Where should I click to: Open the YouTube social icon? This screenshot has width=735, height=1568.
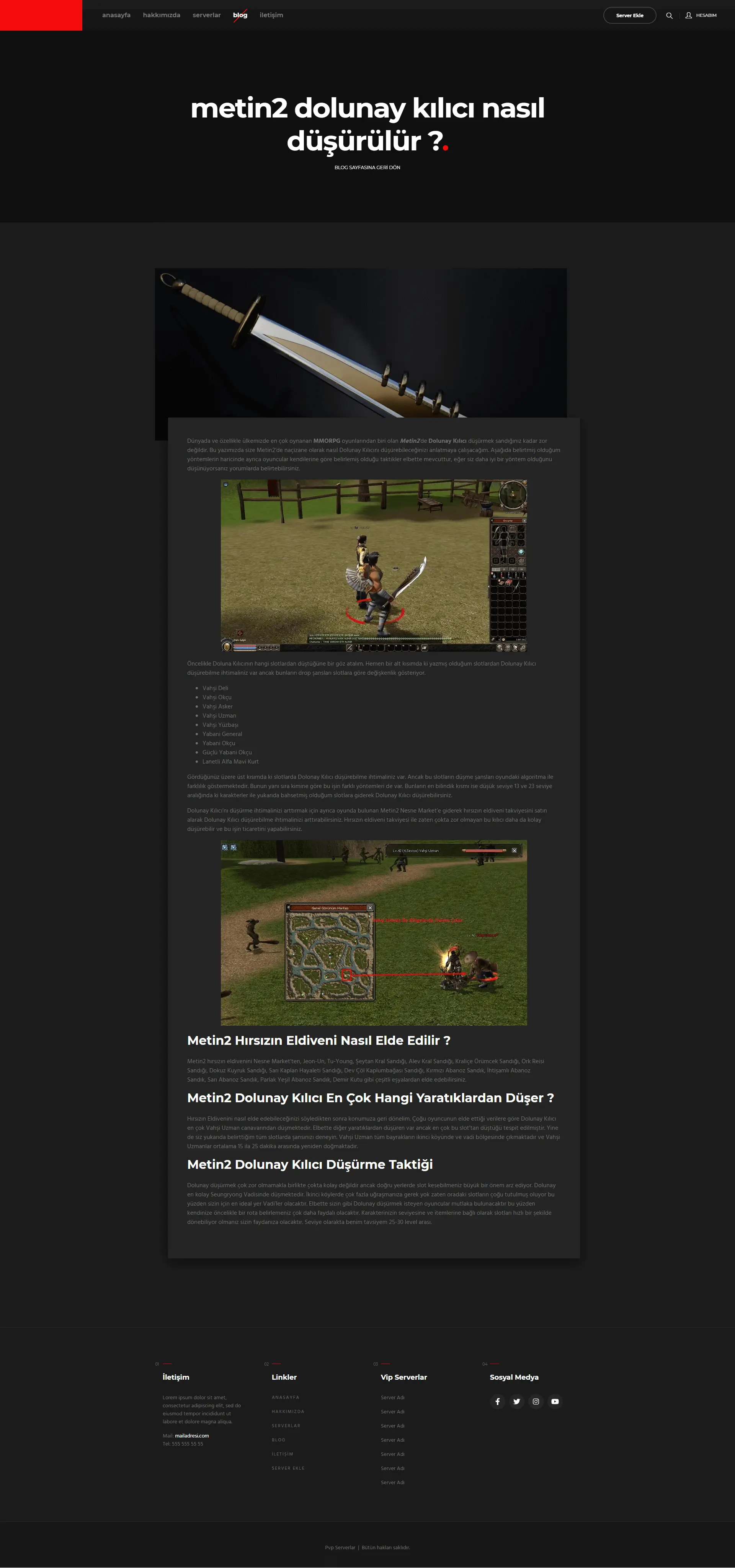555,1401
